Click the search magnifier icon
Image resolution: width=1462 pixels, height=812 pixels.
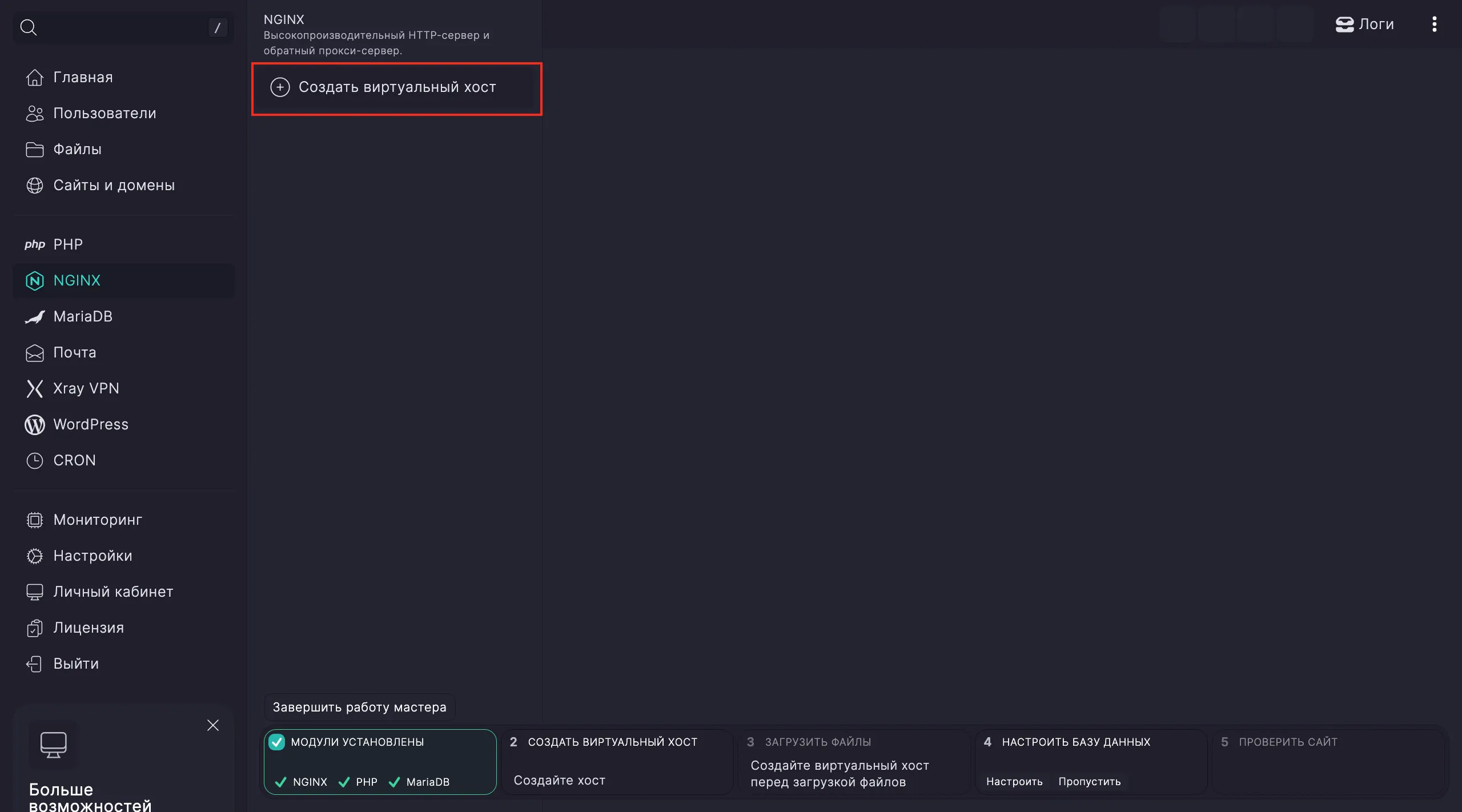pyautogui.click(x=28, y=27)
